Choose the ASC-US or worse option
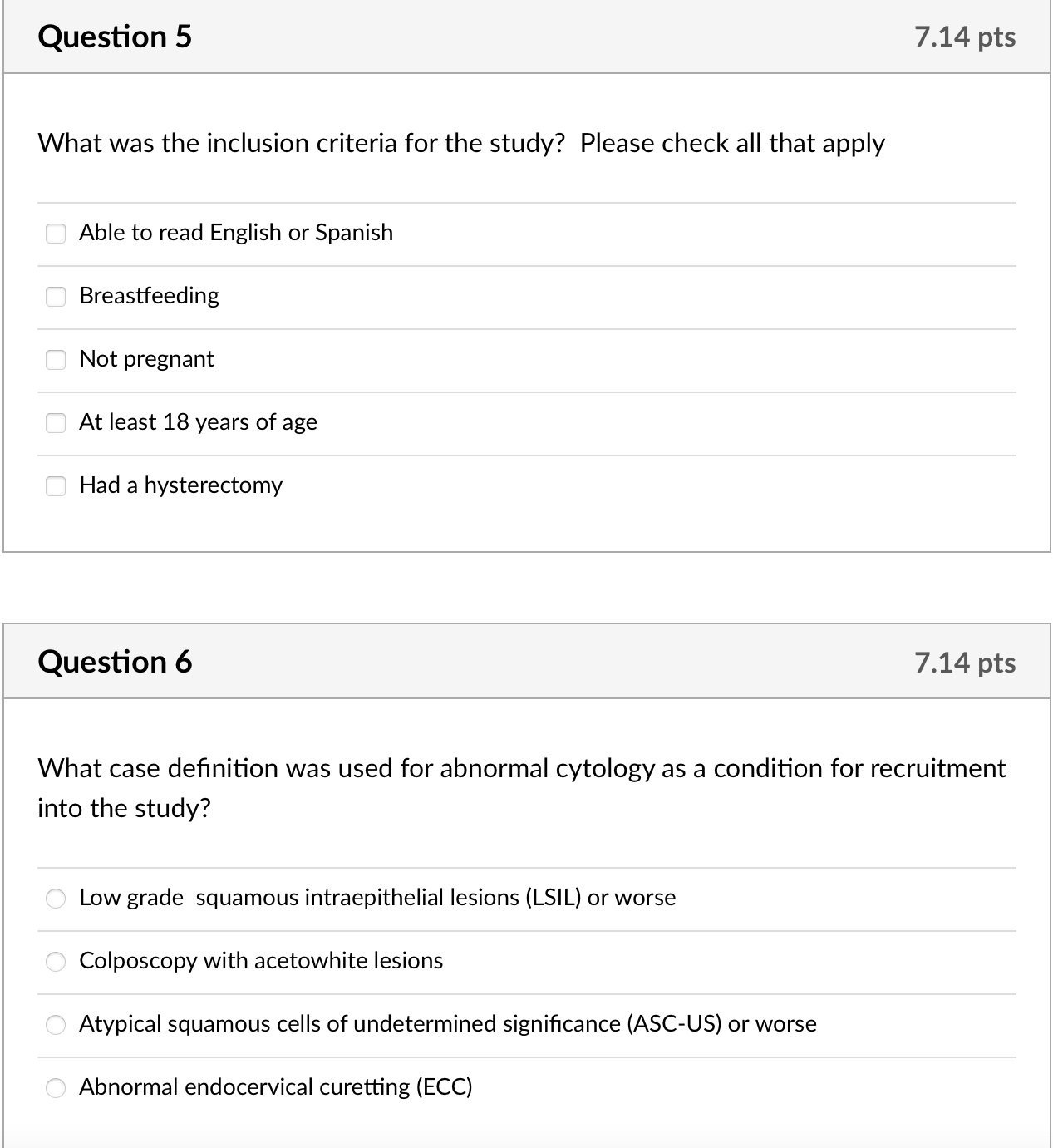Viewport: 1053px width, 1148px height. [x=56, y=1025]
